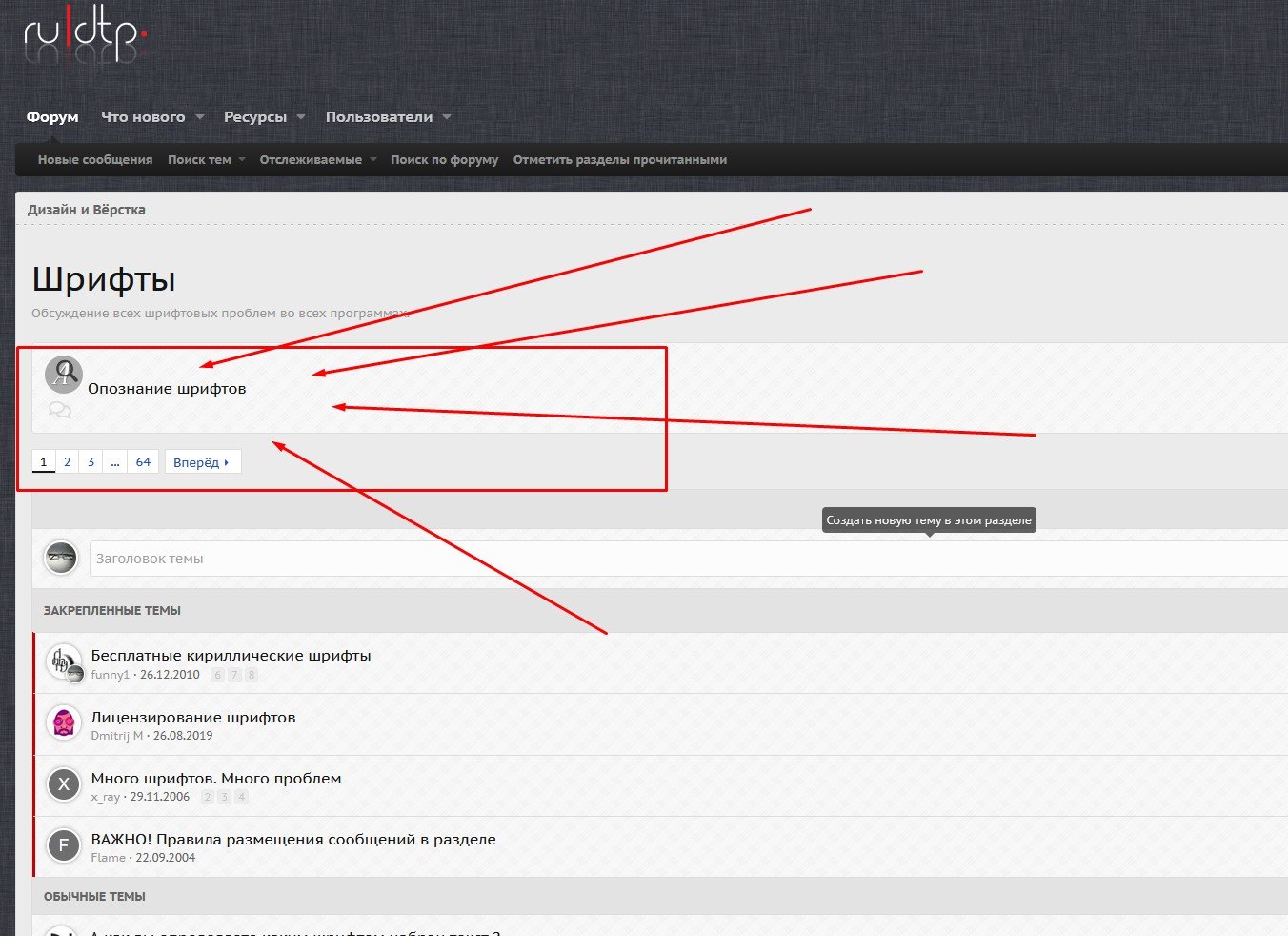Click the Вперёд next-page button

203,461
